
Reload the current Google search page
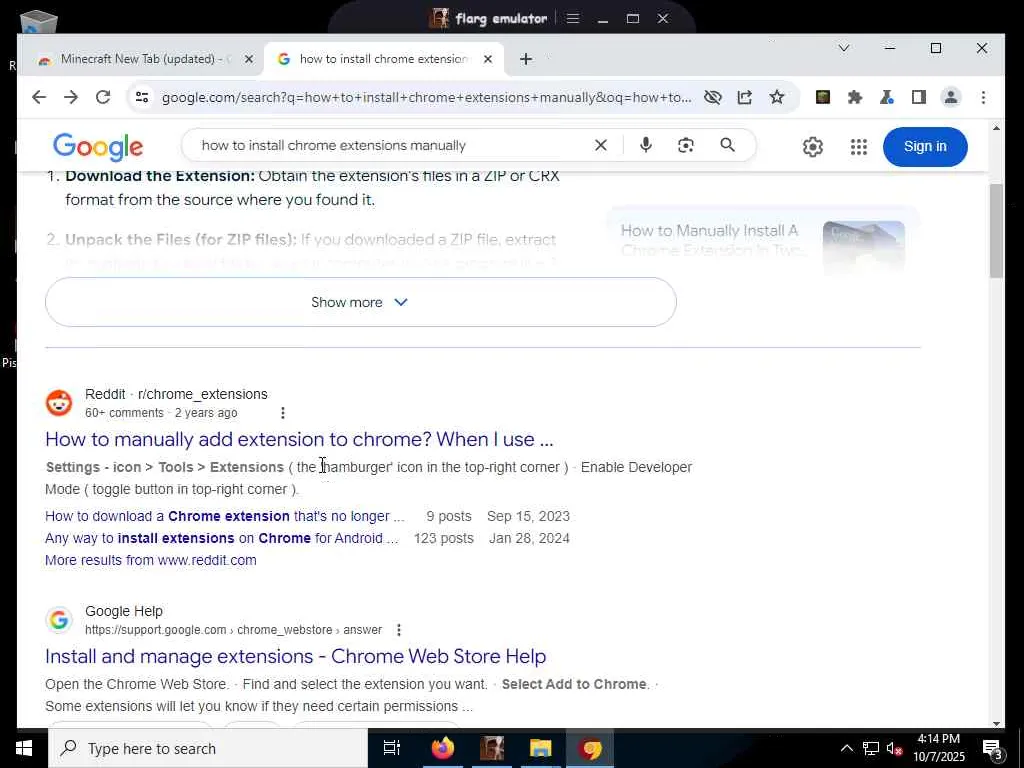(x=103, y=97)
